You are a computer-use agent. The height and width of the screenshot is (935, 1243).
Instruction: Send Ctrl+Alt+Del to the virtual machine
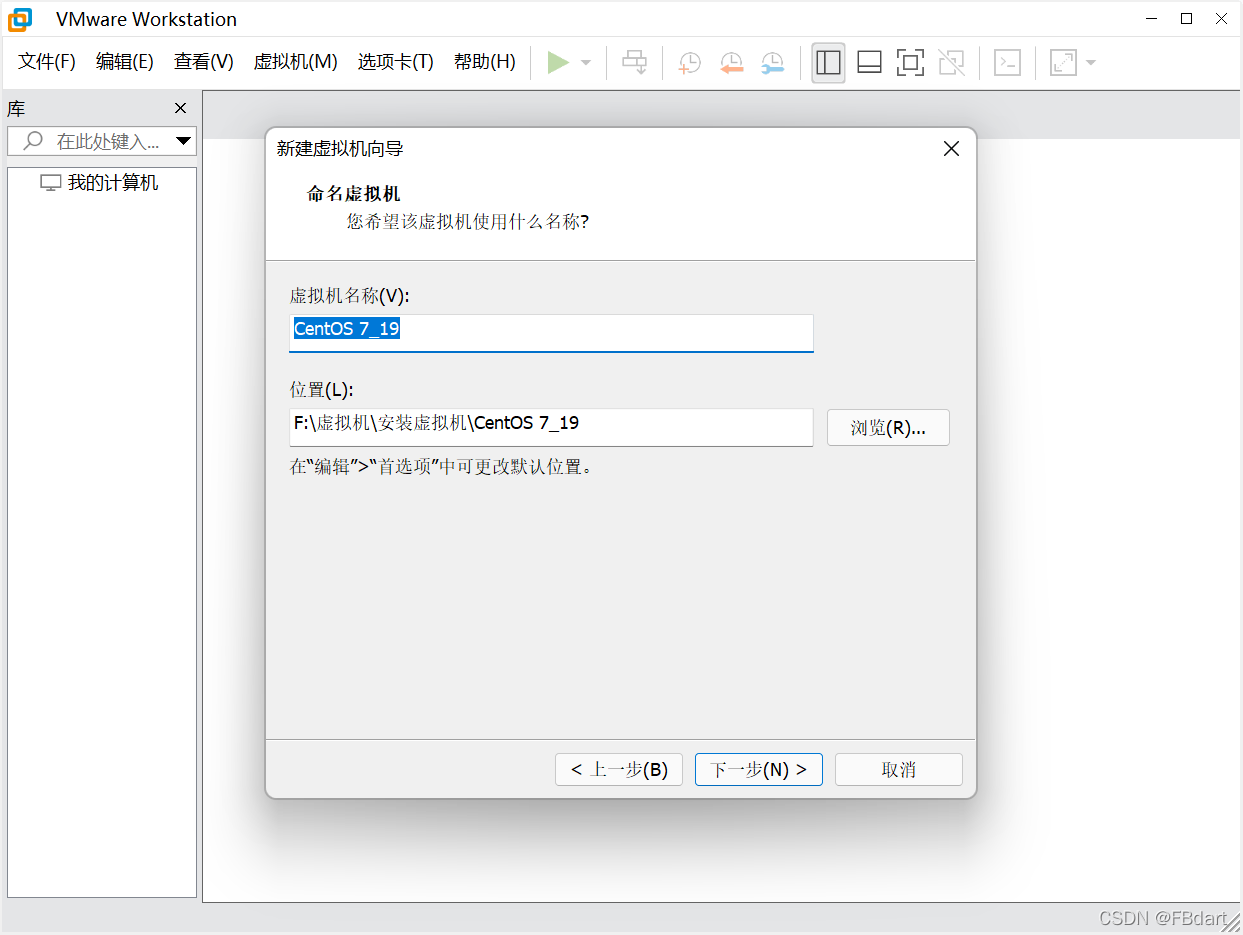point(634,62)
